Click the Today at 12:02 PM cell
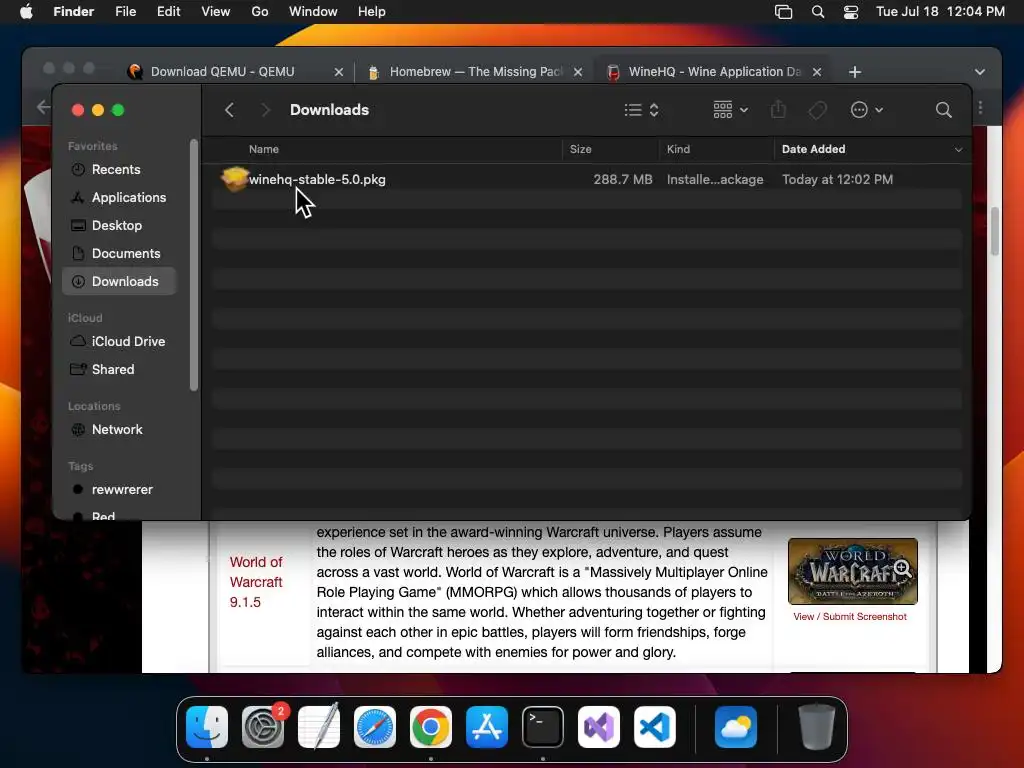This screenshot has height=768, width=1024. click(837, 180)
